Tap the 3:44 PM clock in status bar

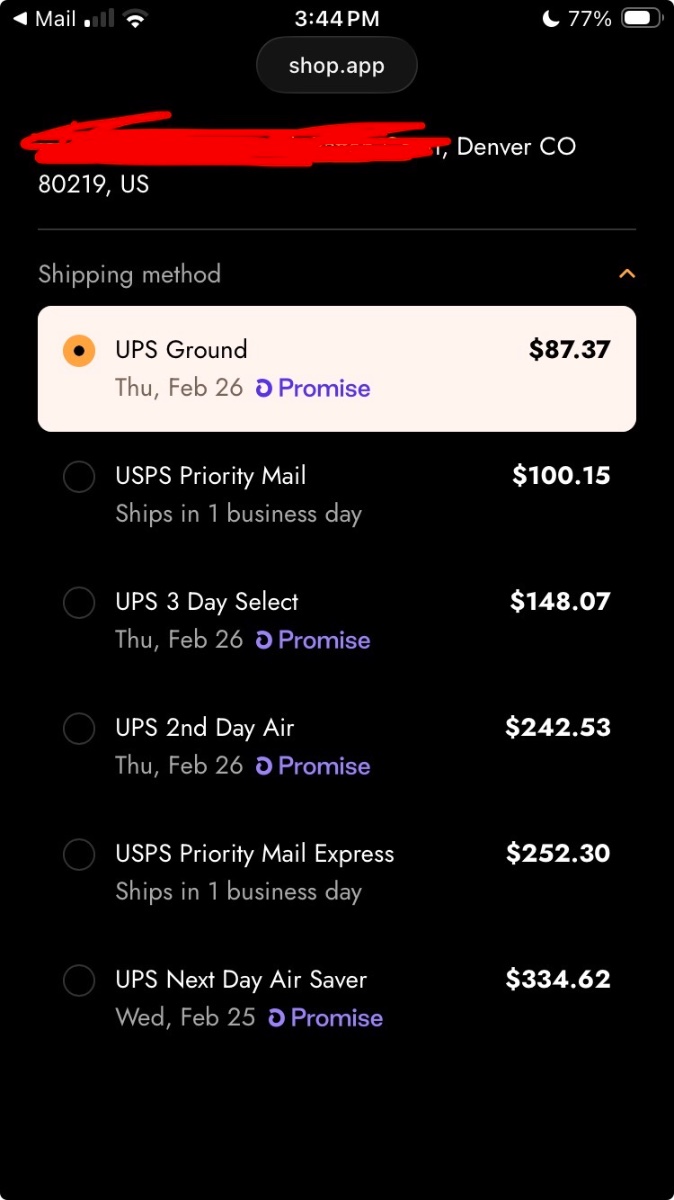[x=337, y=19]
